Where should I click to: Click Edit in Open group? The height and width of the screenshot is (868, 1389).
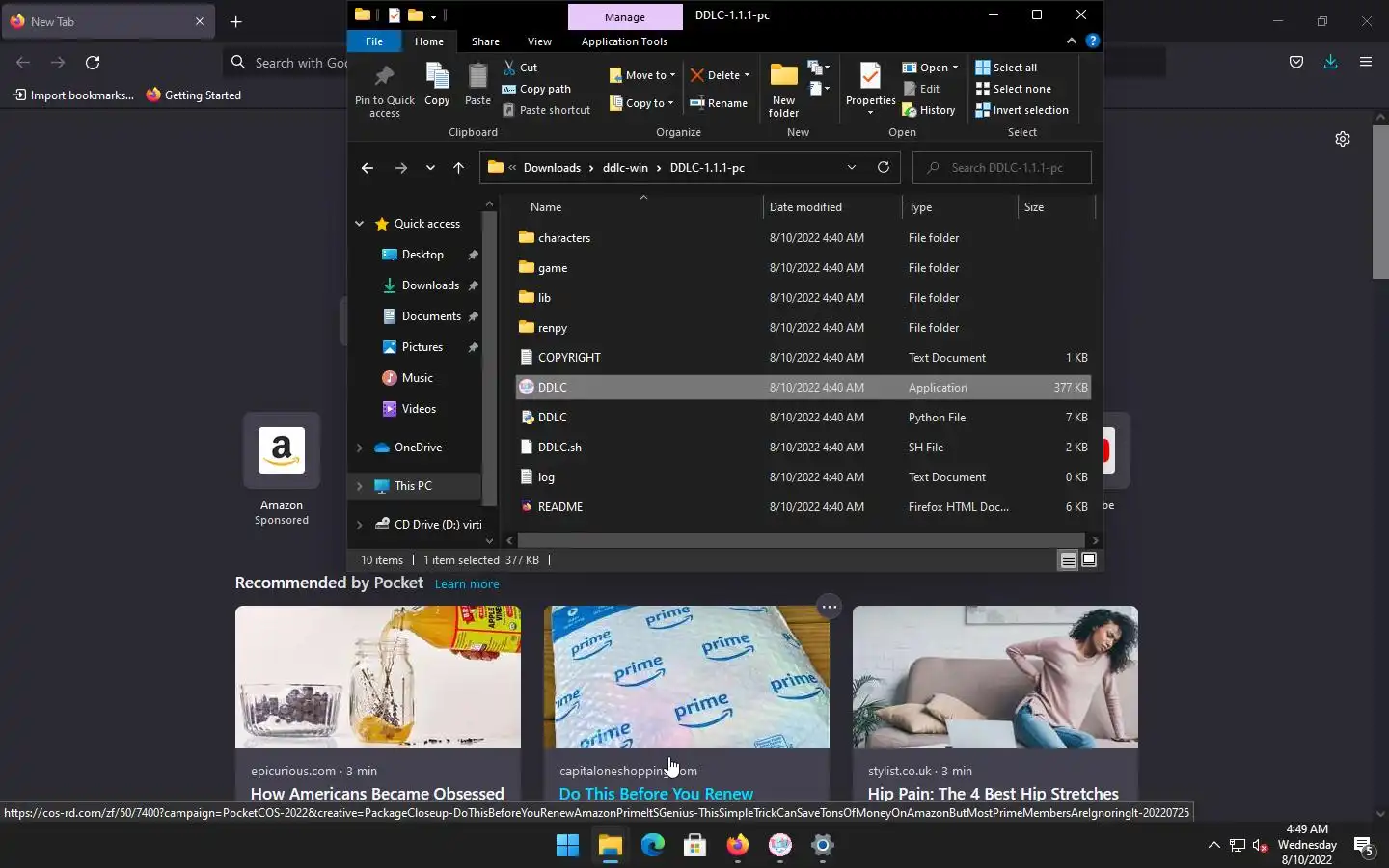coord(921,89)
